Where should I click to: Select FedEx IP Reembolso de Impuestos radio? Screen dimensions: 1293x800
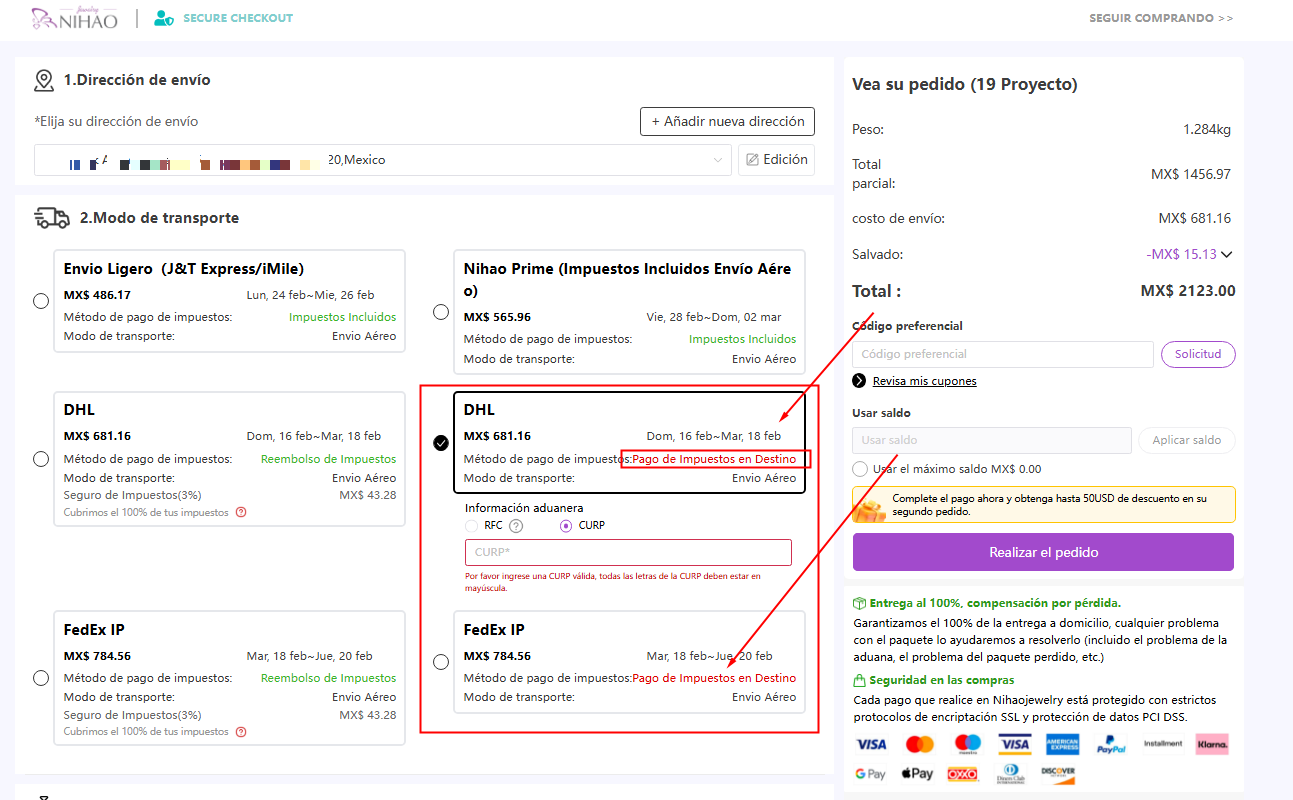[x=41, y=678]
